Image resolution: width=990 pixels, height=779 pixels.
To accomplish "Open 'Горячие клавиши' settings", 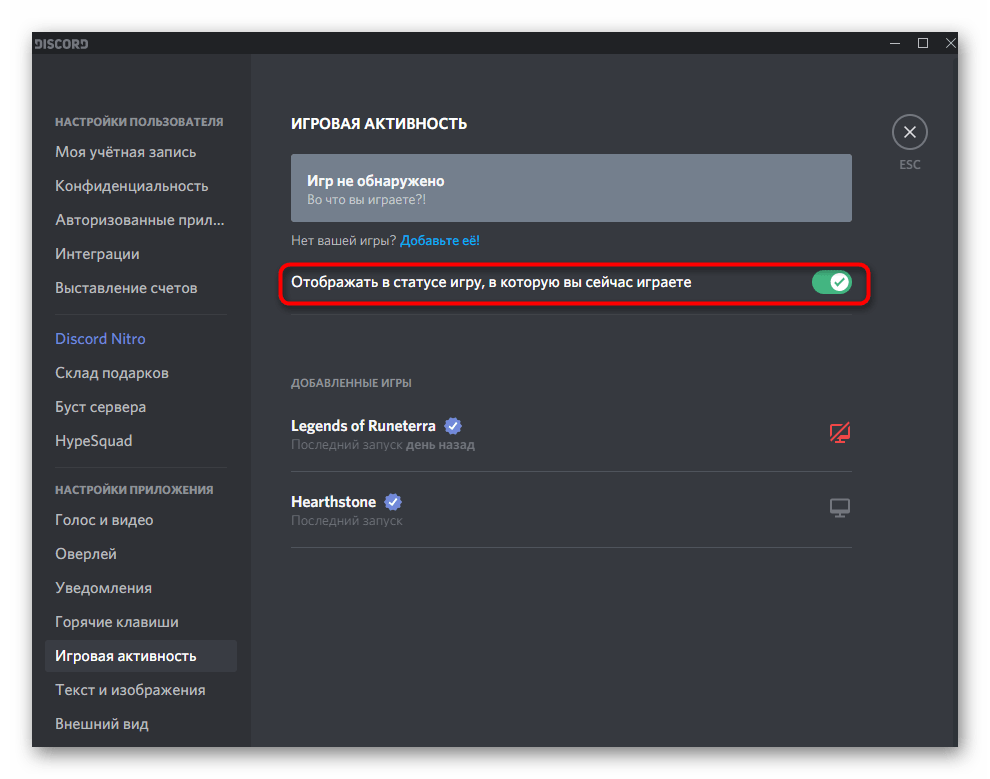I will coord(117,622).
